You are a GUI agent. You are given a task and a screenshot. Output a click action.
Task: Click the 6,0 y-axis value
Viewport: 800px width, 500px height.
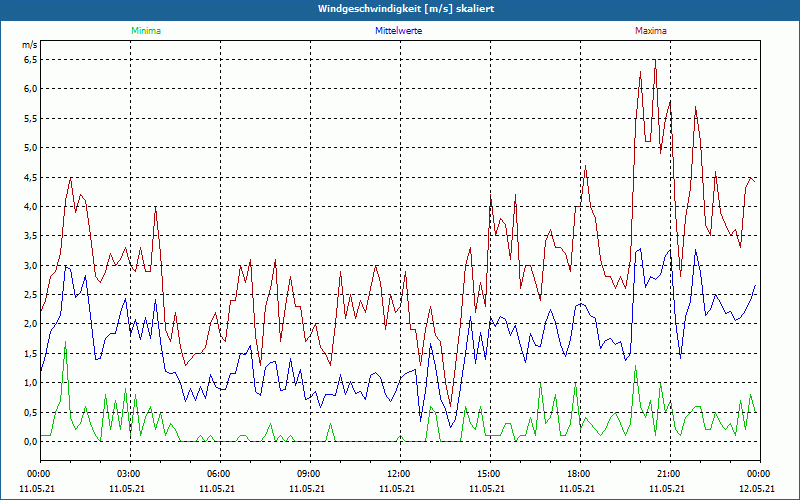pyautogui.click(x=31, y=89)
